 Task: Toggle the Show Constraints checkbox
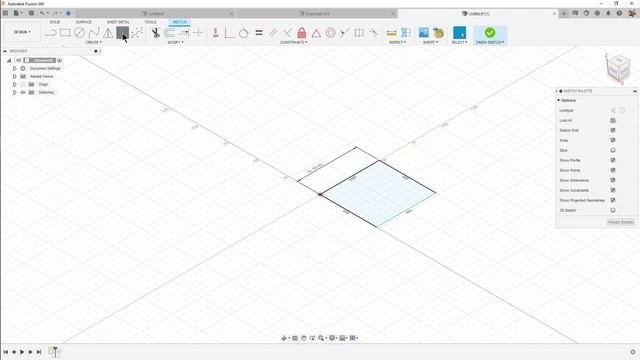613,190
